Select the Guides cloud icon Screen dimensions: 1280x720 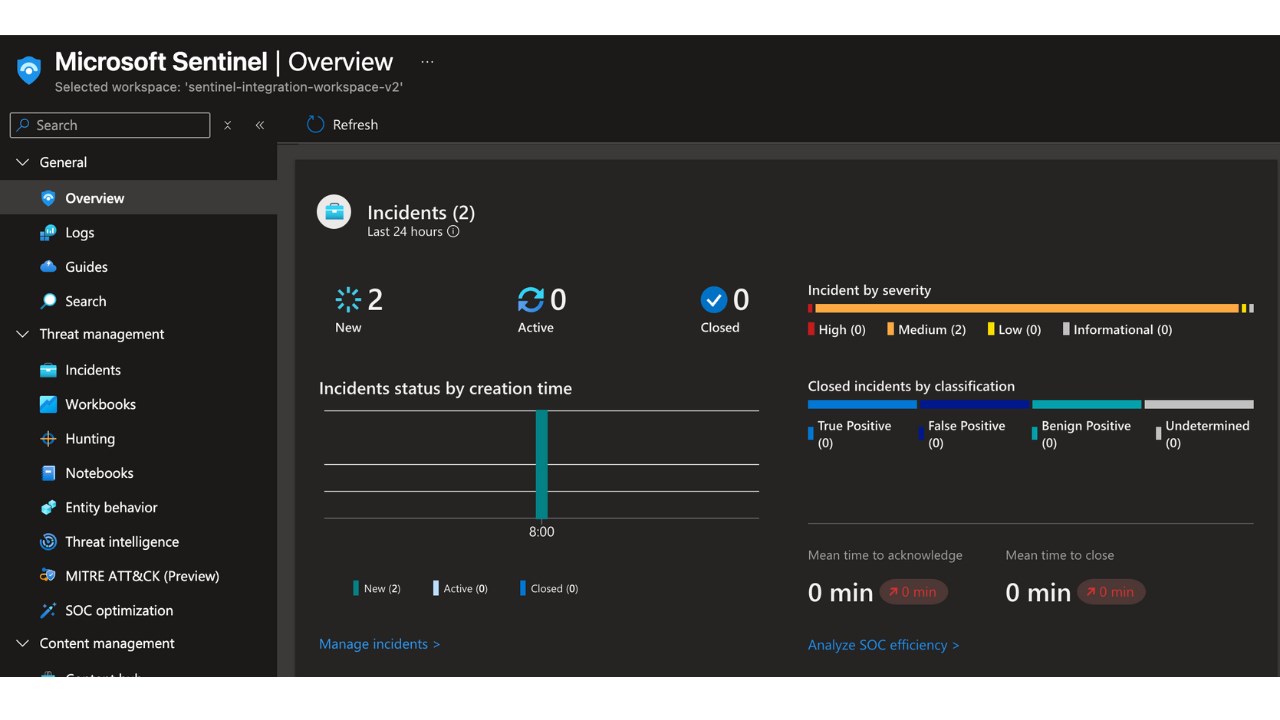(x=48, y=267)
